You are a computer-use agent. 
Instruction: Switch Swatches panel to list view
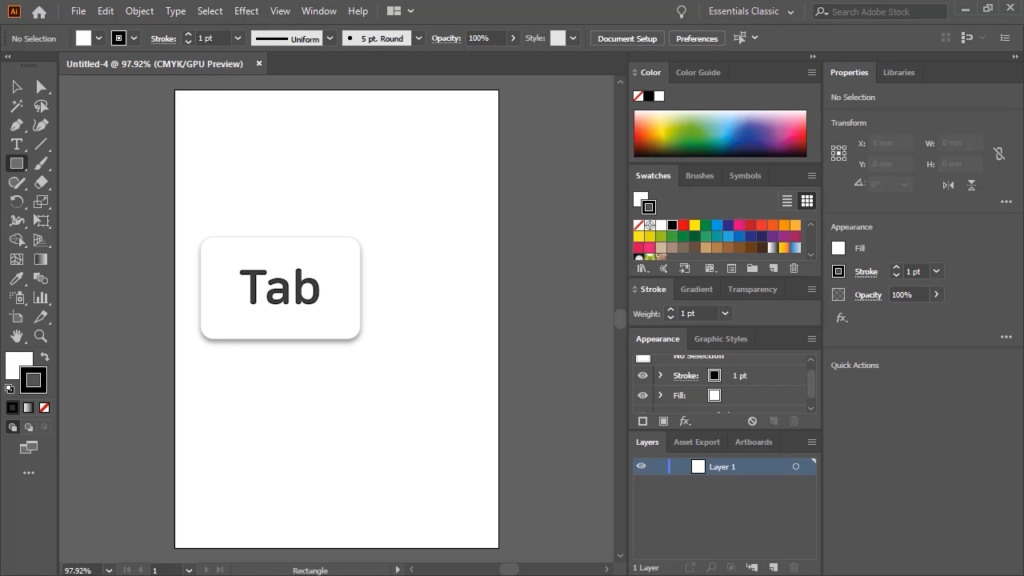click(x=787, y=201)
